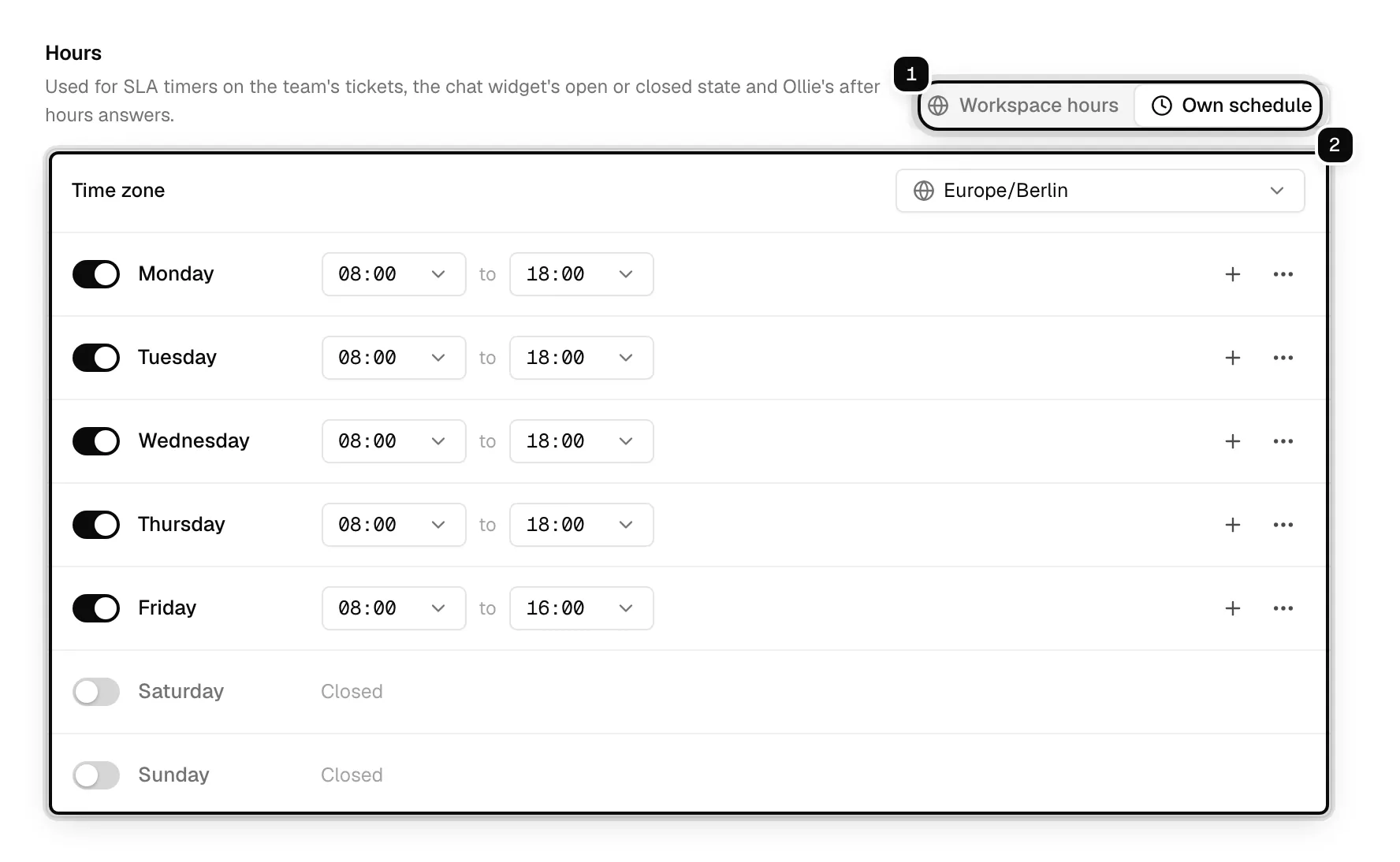The width and height of the screenshot is (1400, 862).
Task: Enable Saturday hours
Action: click(x=96, y=692)
